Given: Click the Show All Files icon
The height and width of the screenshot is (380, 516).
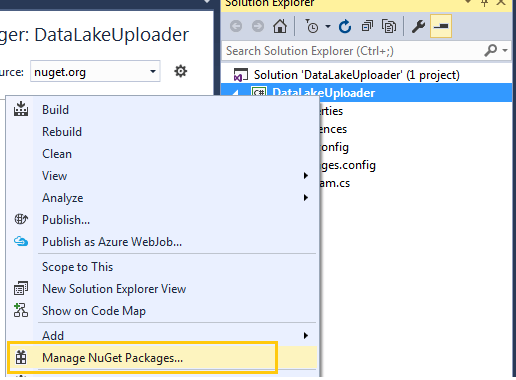Looking at the screenshot, I should tap(389, 26).
